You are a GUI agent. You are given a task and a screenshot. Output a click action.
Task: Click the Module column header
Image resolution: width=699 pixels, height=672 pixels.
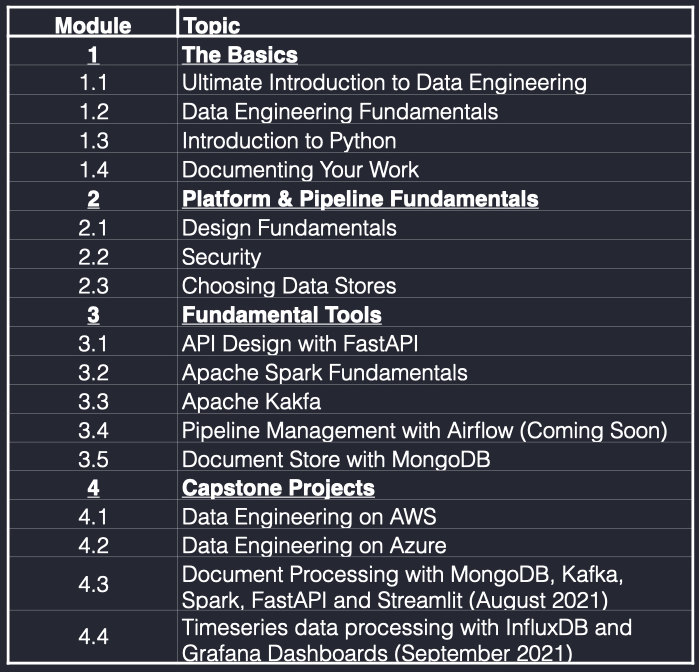93,25
